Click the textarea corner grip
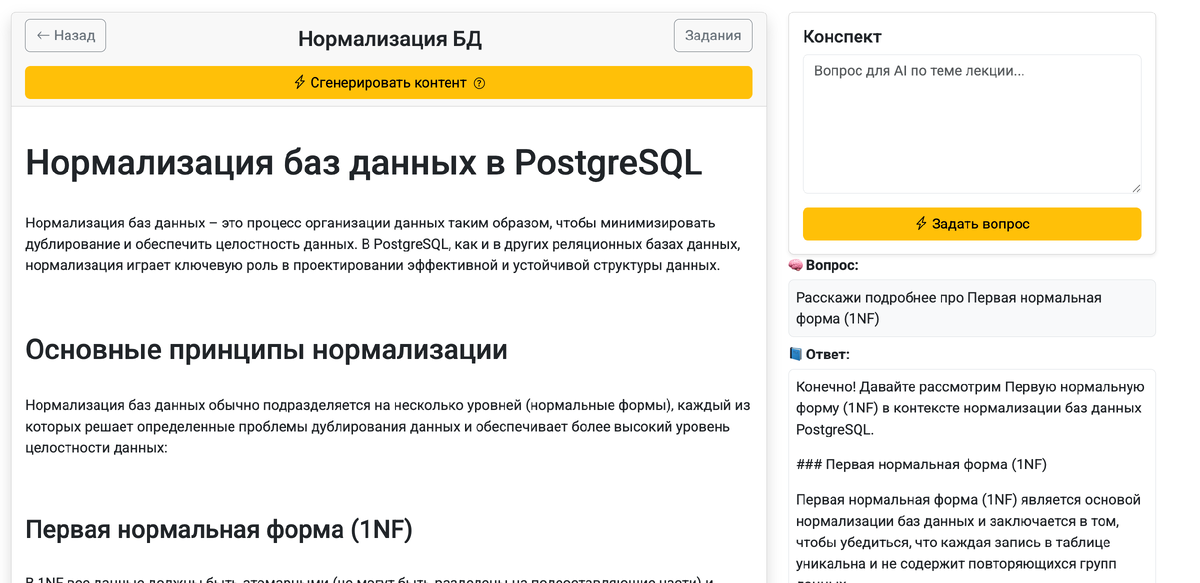The width and height of the screenshot is (1200, 583). (x=1136, y=188)
